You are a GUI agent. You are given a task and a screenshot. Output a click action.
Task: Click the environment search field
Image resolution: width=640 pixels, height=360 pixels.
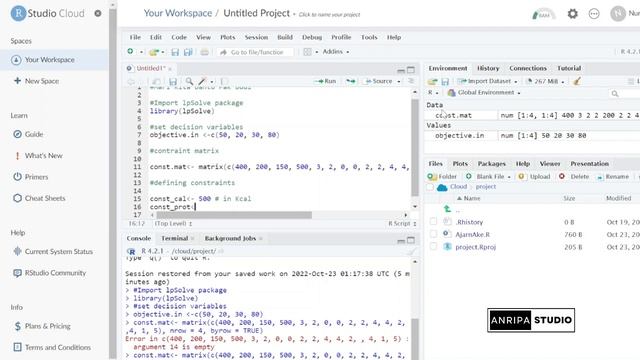[624, 94]
